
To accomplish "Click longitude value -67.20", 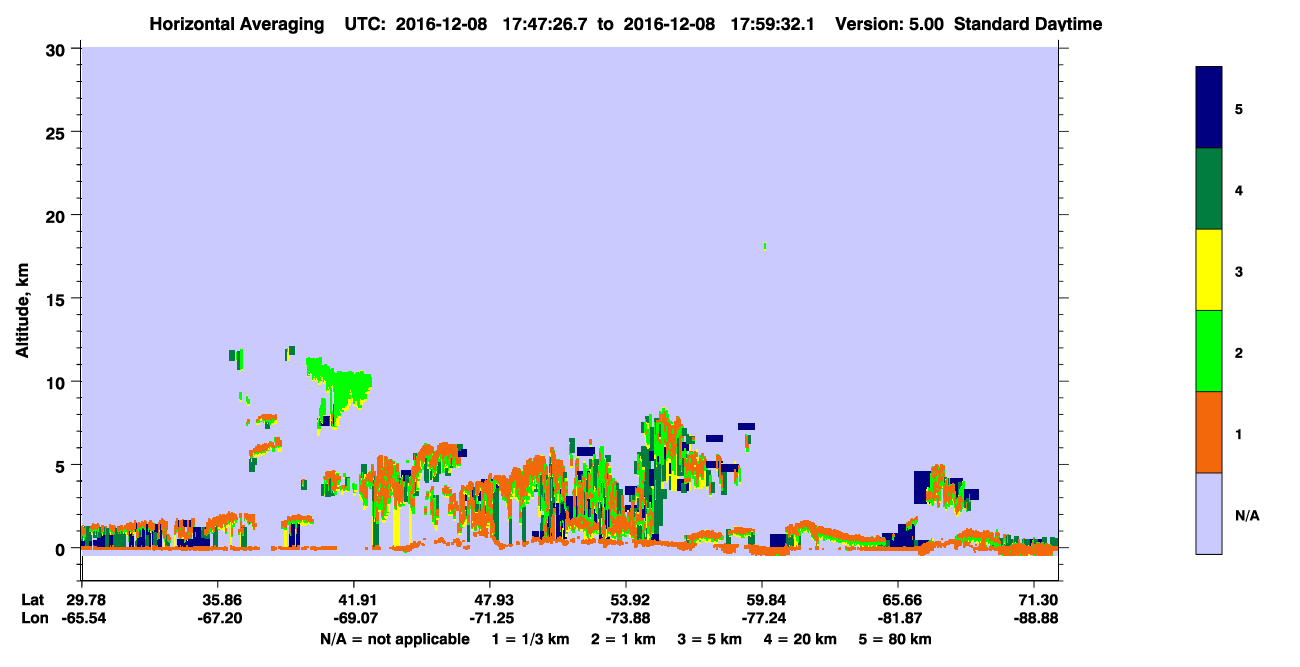I will coord(218,619).
